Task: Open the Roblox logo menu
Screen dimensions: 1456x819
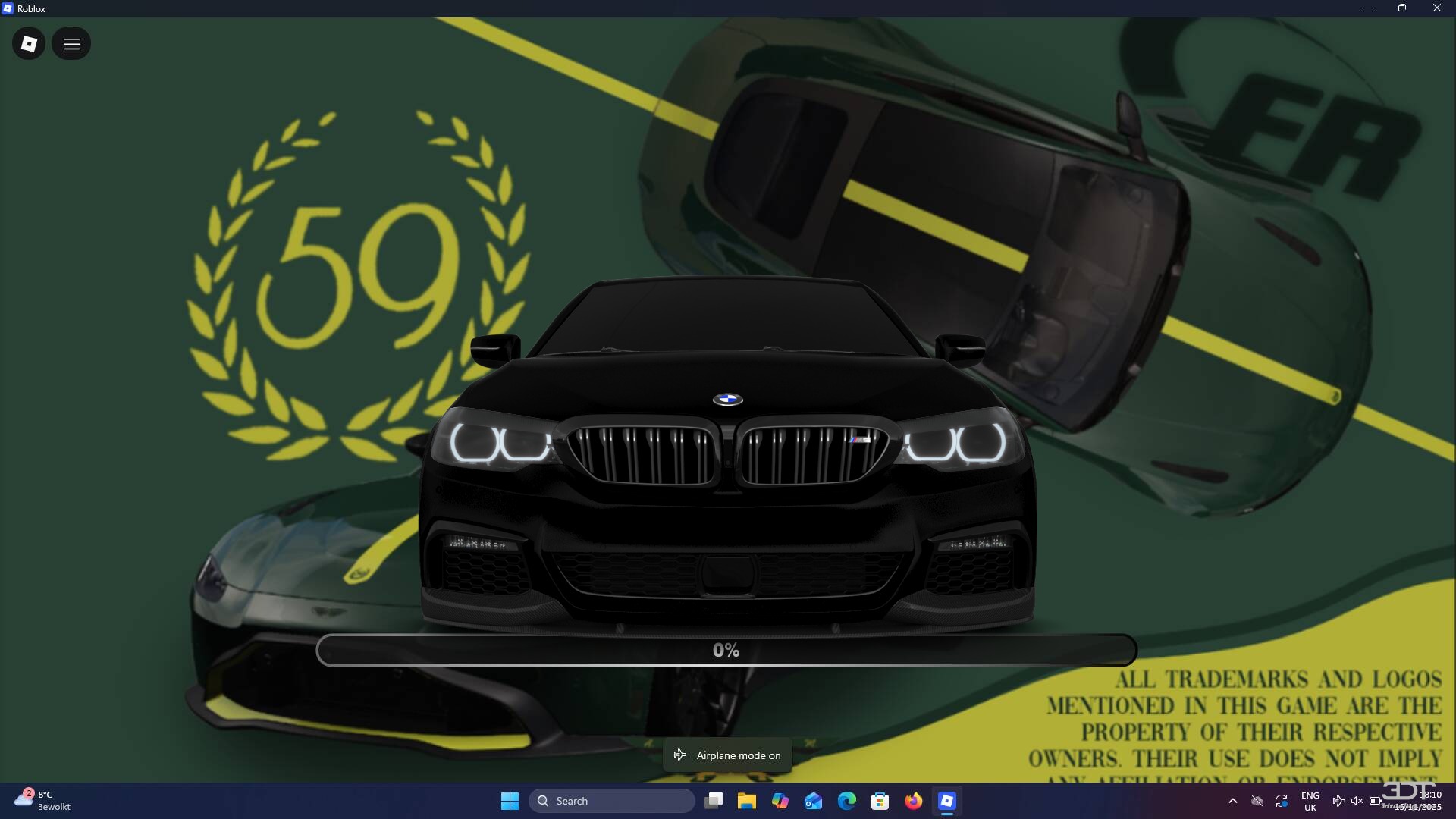Action: click(x=29, y=44)
